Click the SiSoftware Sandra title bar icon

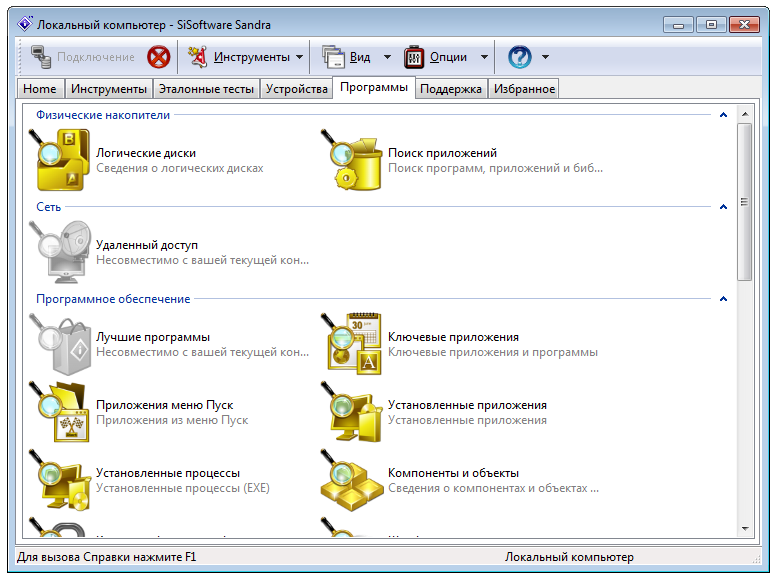25,23
